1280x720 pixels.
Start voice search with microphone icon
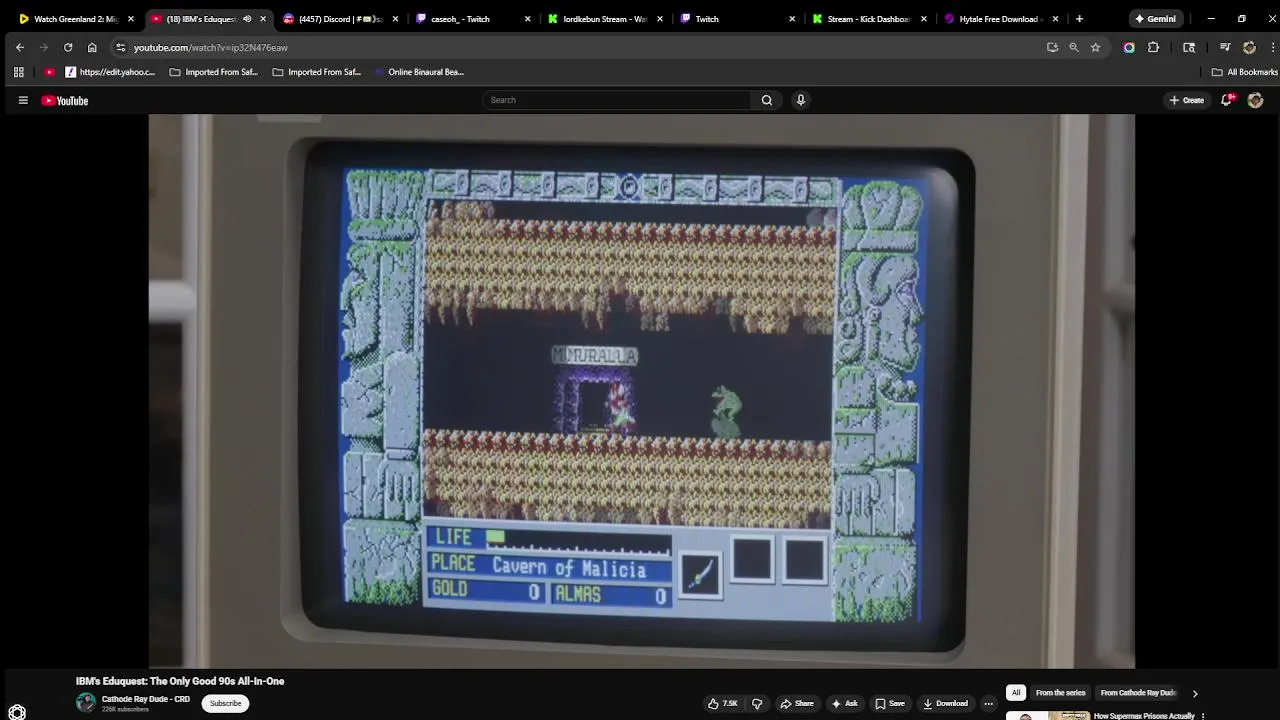tap(800, 100)
